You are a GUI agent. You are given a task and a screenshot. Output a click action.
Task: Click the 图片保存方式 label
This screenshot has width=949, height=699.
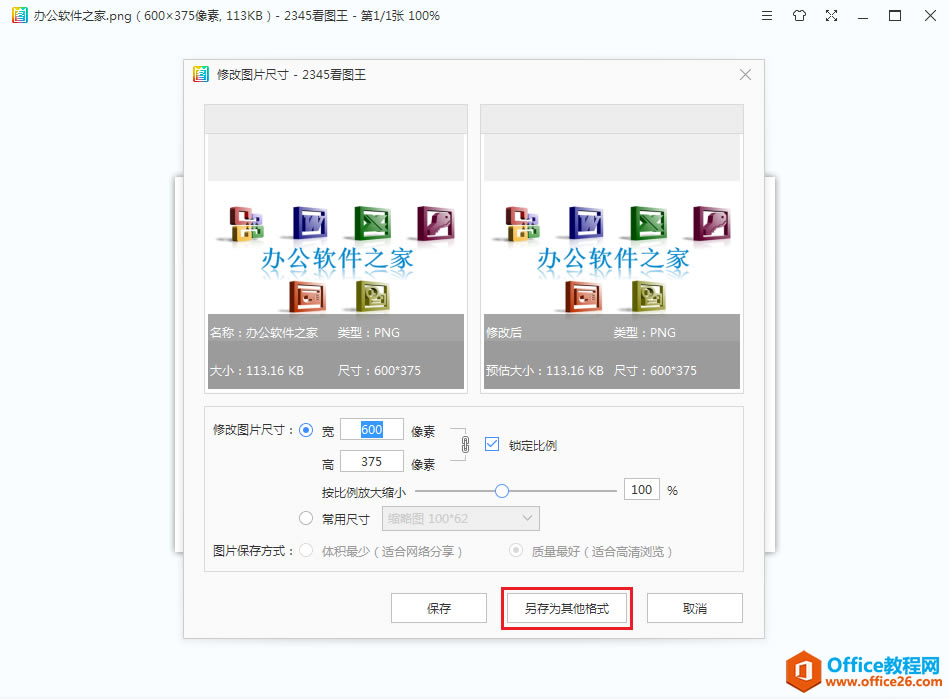[x=253, y=551]
